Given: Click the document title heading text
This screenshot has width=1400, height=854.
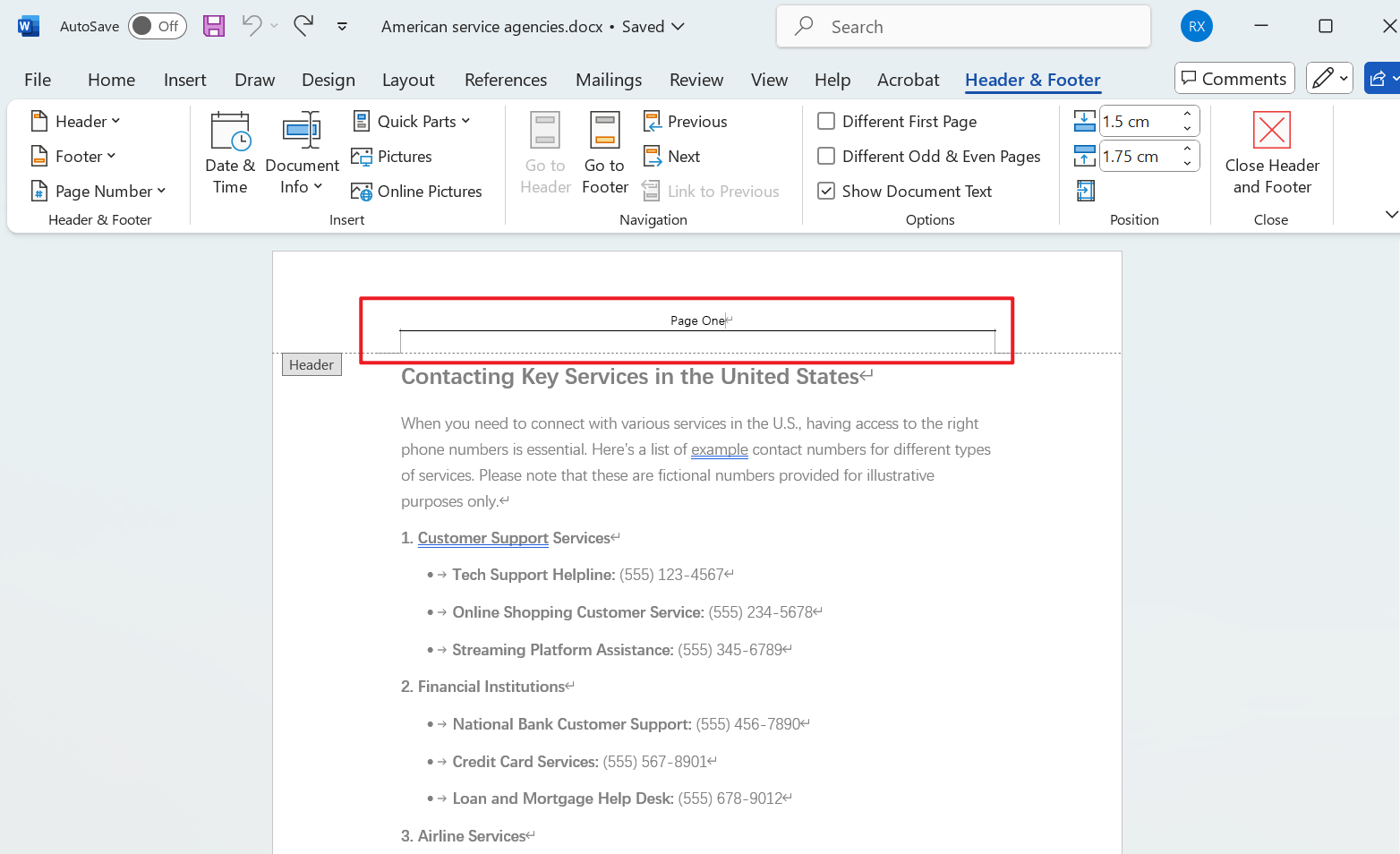Looking at the screenshot, I should click(x=630, y=377).
